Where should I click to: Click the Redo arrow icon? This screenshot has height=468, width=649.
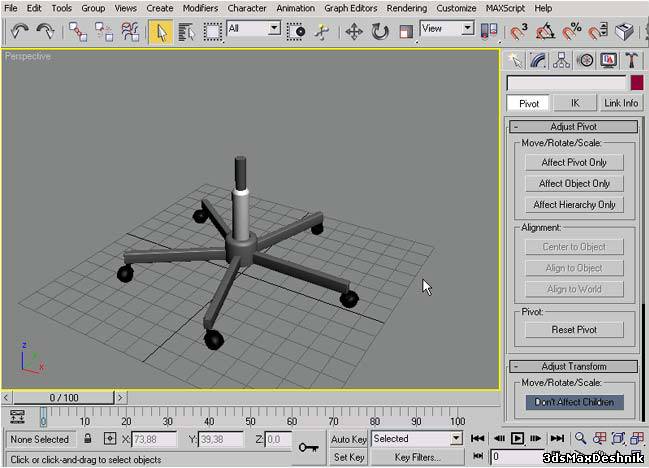(x=45, y=31)
